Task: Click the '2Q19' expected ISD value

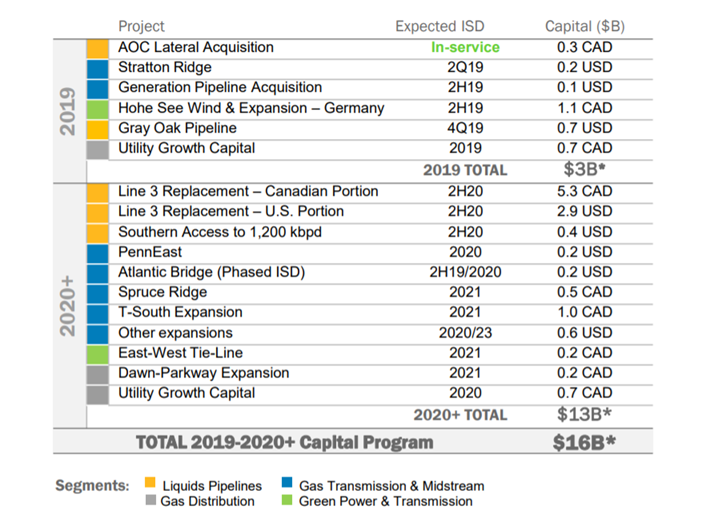Action: tap(465, 67)
